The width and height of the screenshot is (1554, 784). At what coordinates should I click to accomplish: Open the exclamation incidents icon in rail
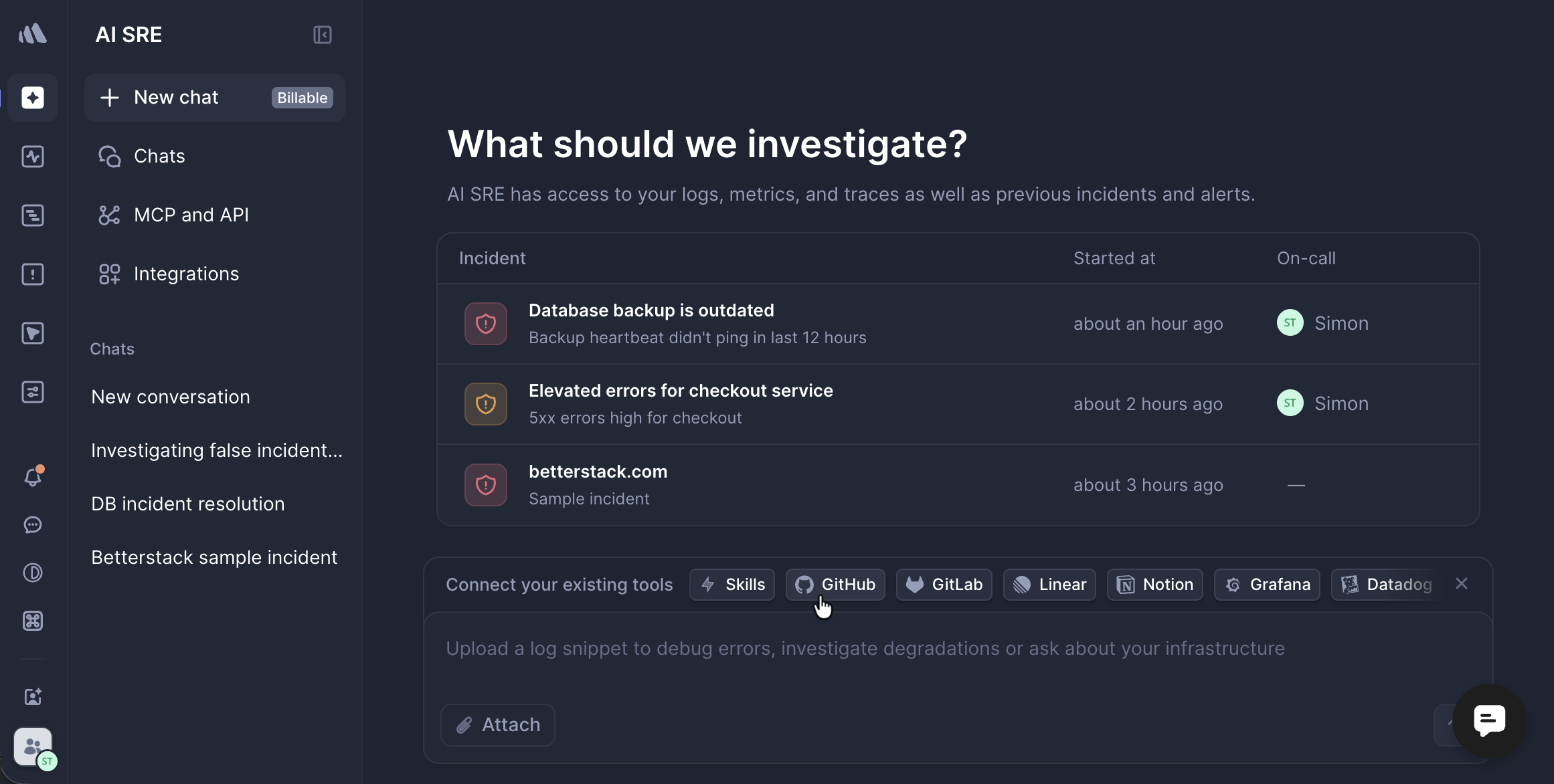point(33,274)
